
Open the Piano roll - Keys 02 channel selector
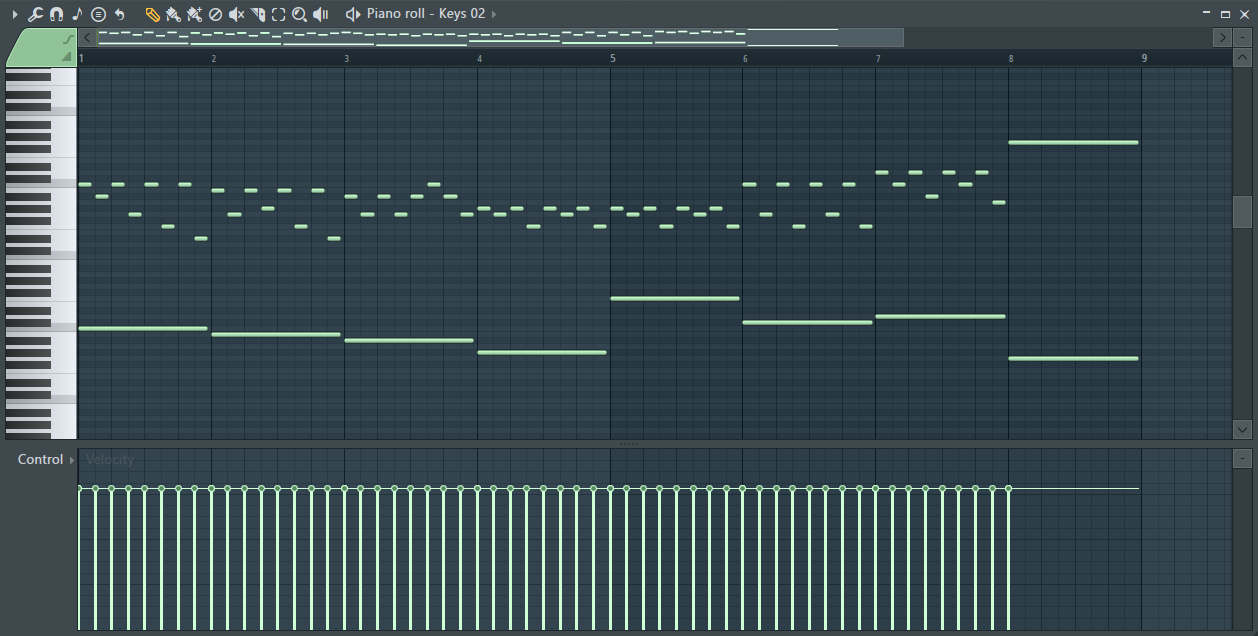pos(426,14)
